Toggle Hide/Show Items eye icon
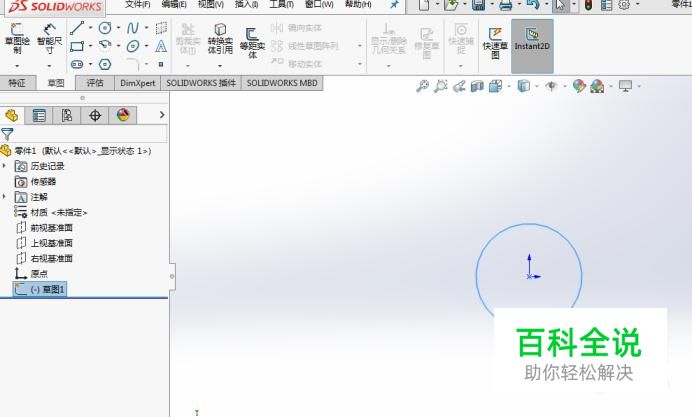The height and width of the screenshot is (417, 692). tap(551, 86)
